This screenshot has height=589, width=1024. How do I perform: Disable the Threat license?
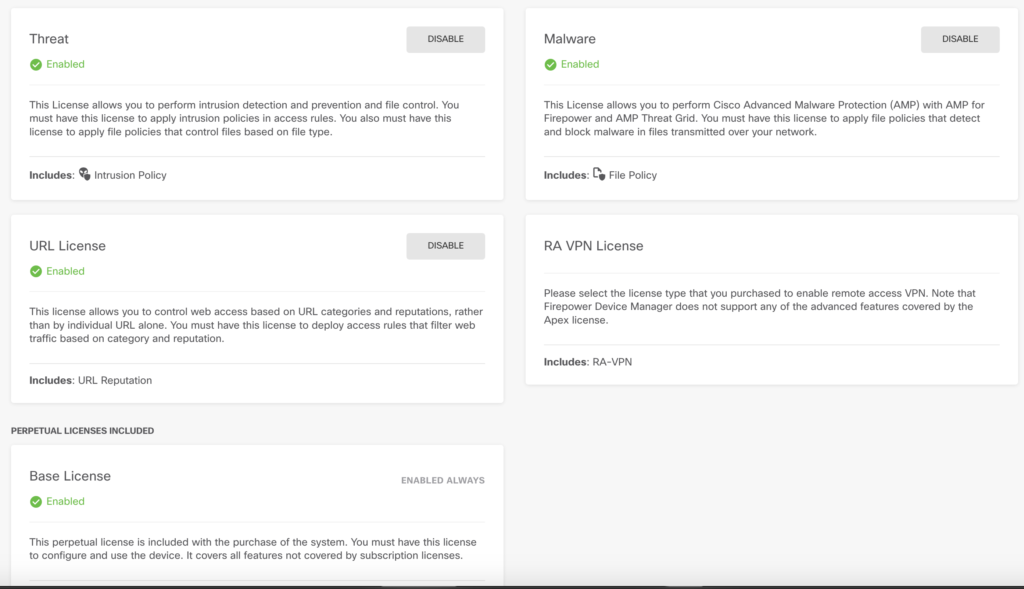click(x=445, y=39)
